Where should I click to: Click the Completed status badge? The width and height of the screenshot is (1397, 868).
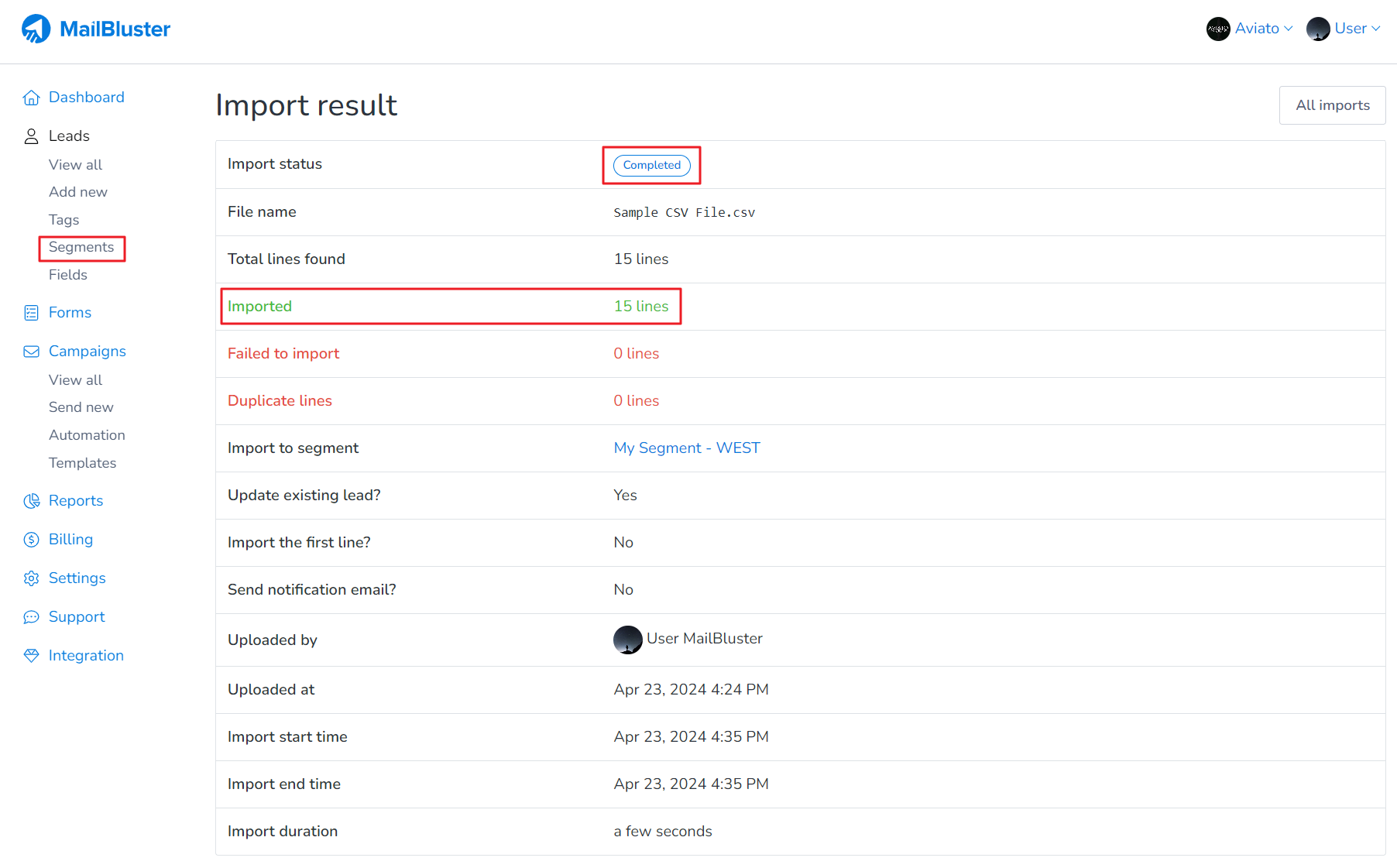(651, 165)
